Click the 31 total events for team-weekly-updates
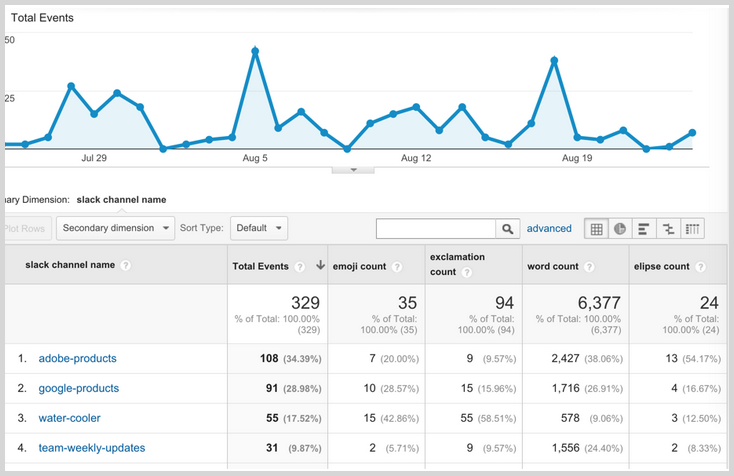 (272, 448)
